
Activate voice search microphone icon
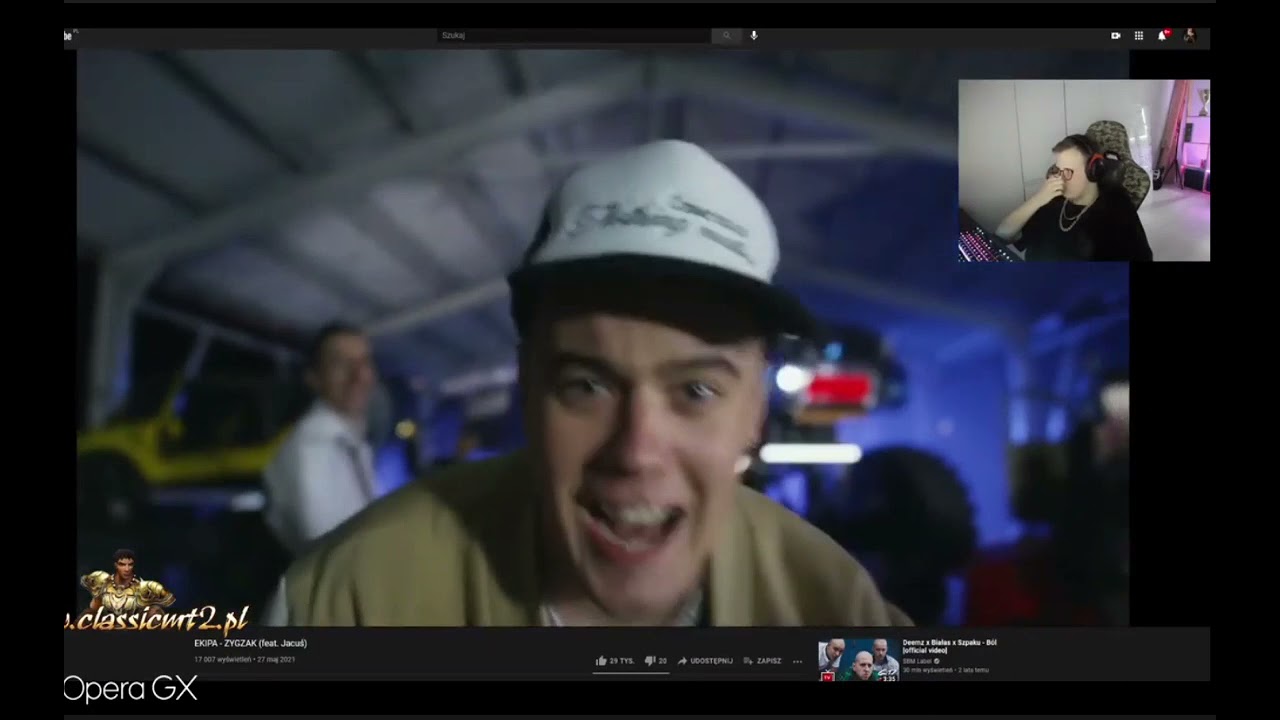coord(754,35)
